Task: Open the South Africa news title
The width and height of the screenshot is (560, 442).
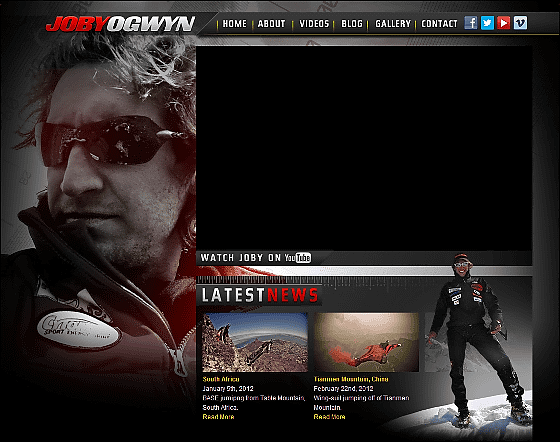Action: click(221, 379)
